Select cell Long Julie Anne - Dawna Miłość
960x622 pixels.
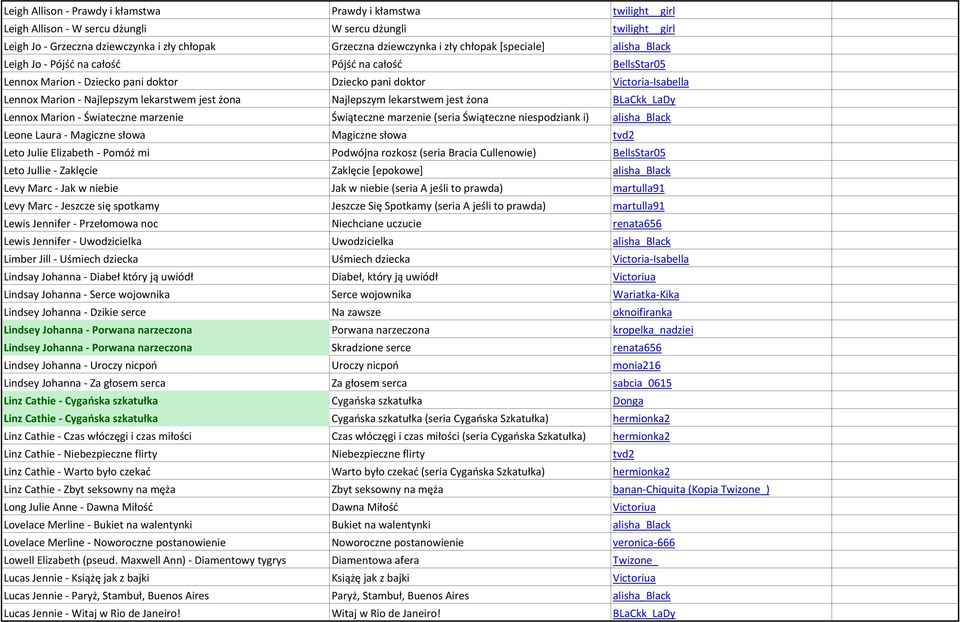(x=165, y=508)
